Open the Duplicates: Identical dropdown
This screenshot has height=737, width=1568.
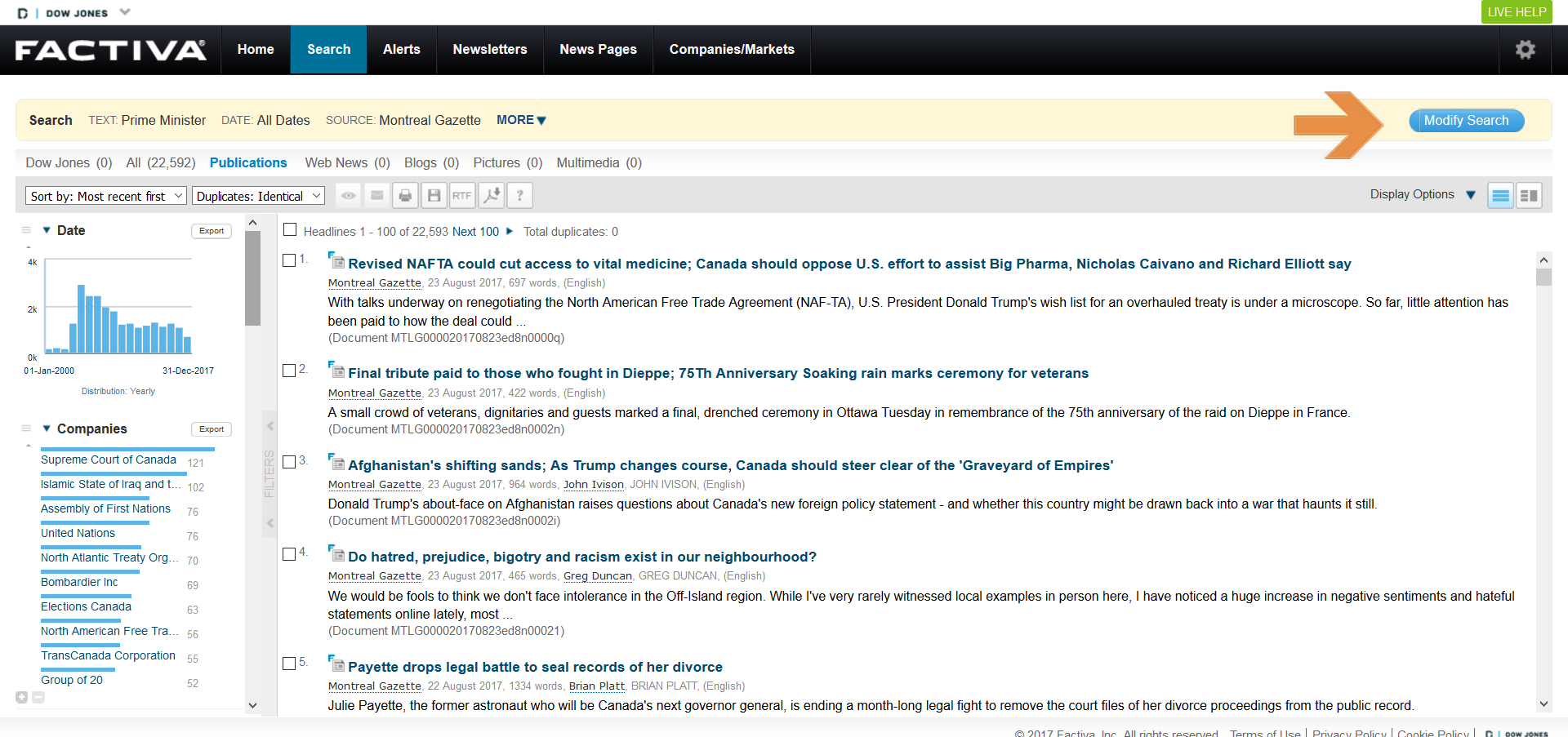tap(258, 196)
